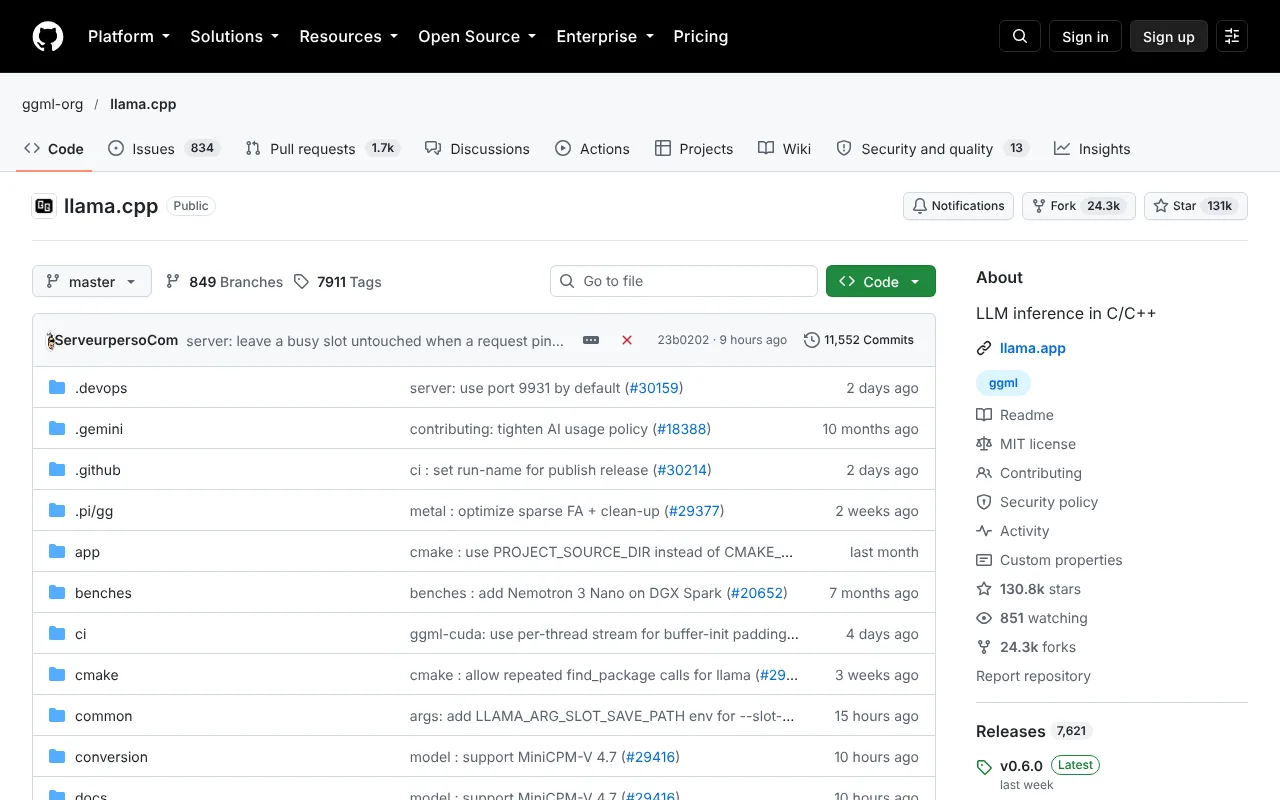Click the Go to file search field
Screen dimensions: 1280x800
pyautogui.click(x=684, y=281)
